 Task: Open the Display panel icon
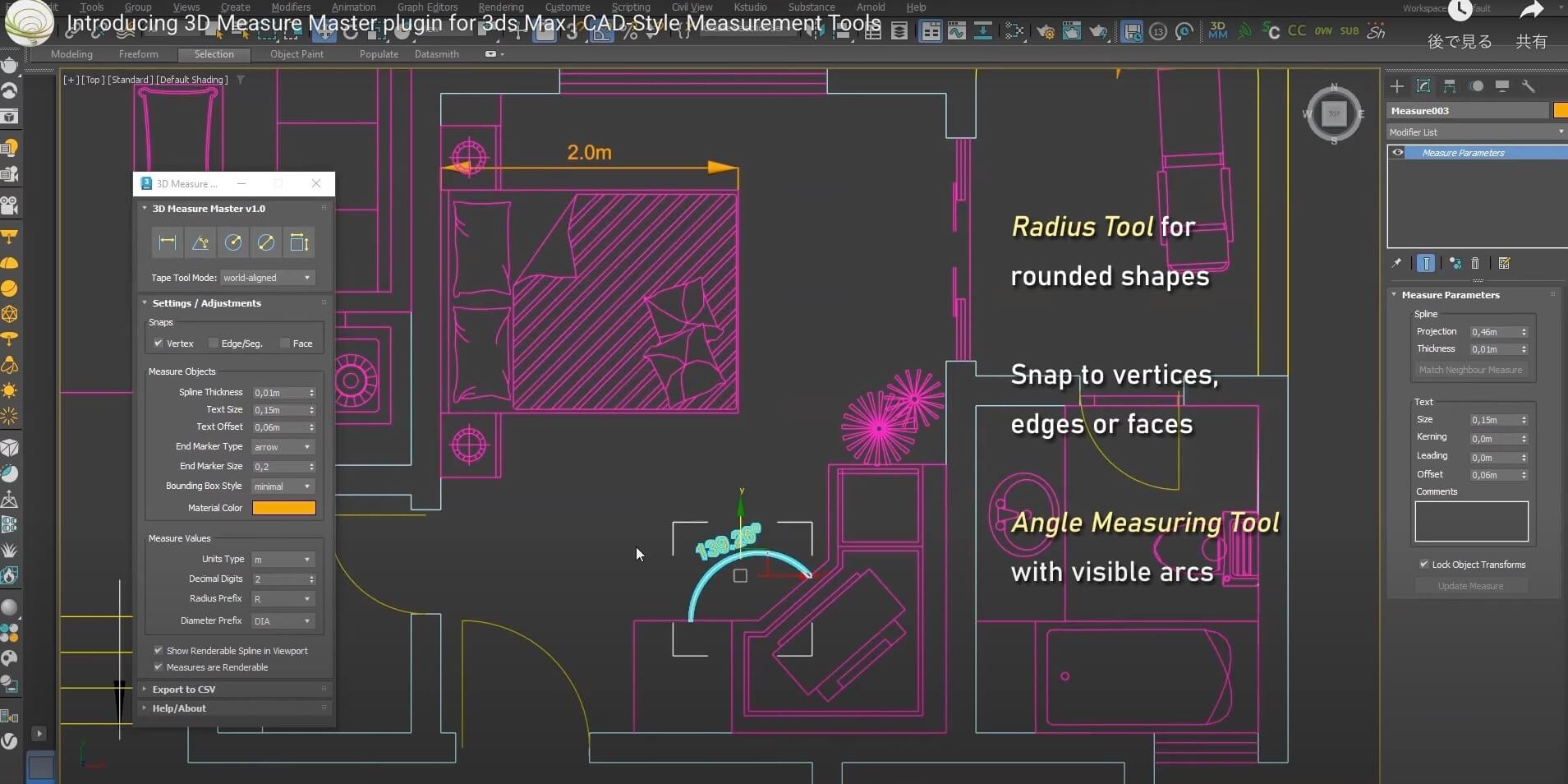pos(1502,86)
